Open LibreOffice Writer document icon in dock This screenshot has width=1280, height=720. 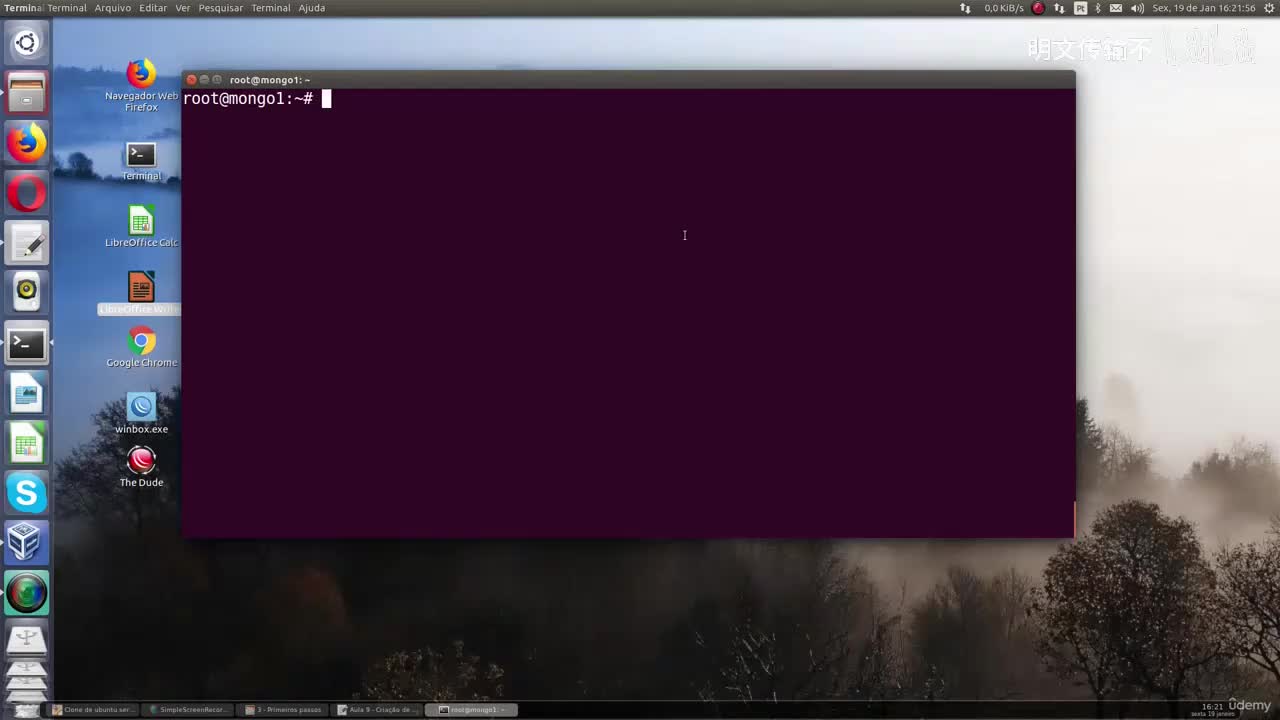pyautogui.click(x=26, y=393)
